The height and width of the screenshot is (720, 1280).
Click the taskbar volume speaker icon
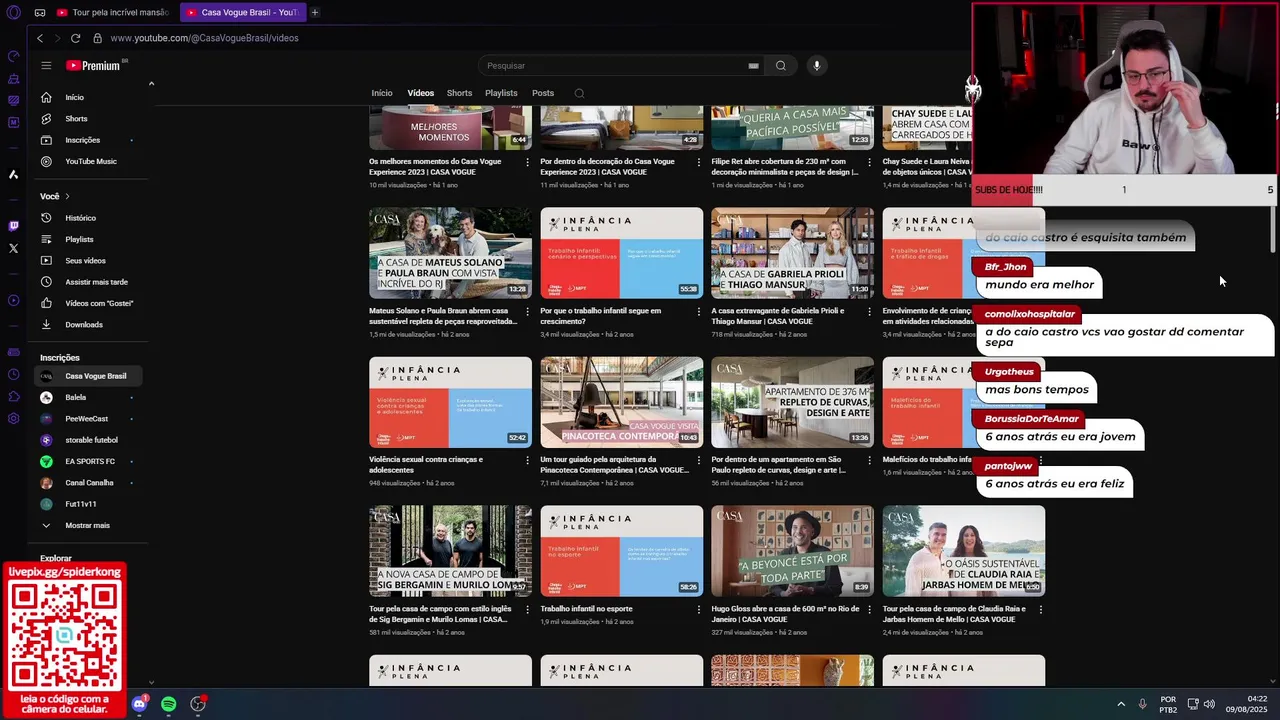(1210, 704)
